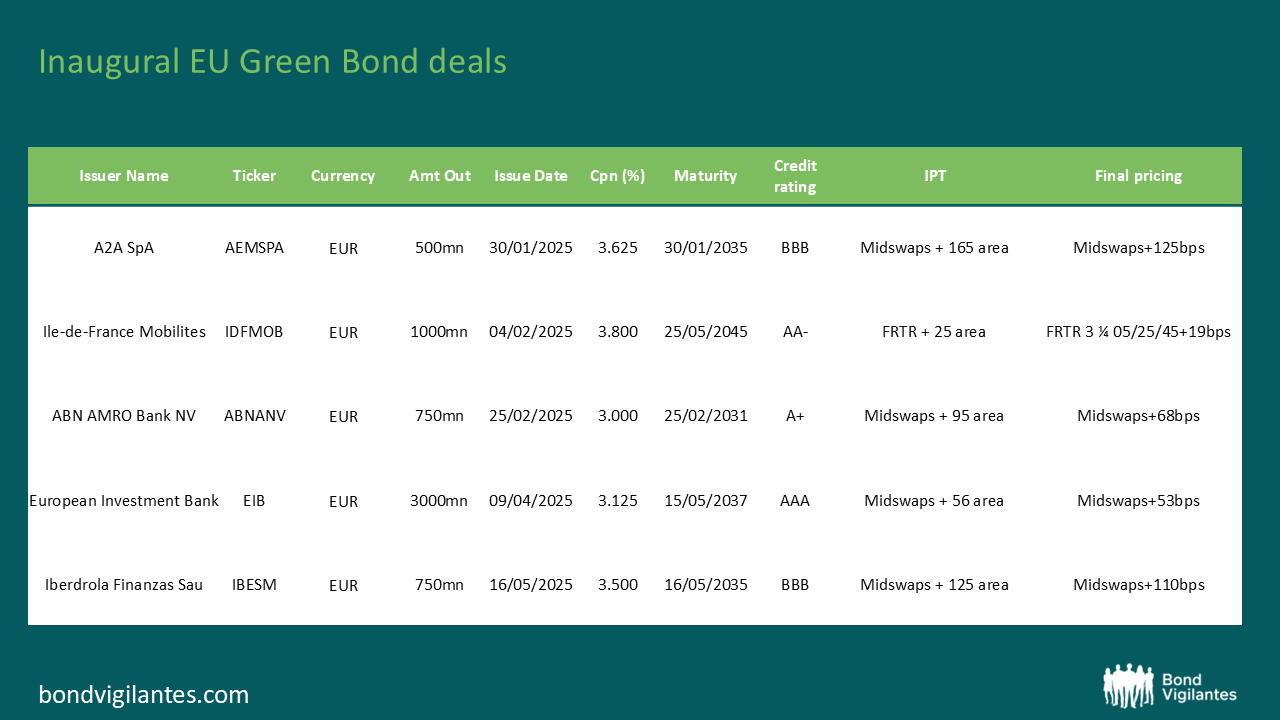Click maturity date '15/05/2037'

pos(706,501)
